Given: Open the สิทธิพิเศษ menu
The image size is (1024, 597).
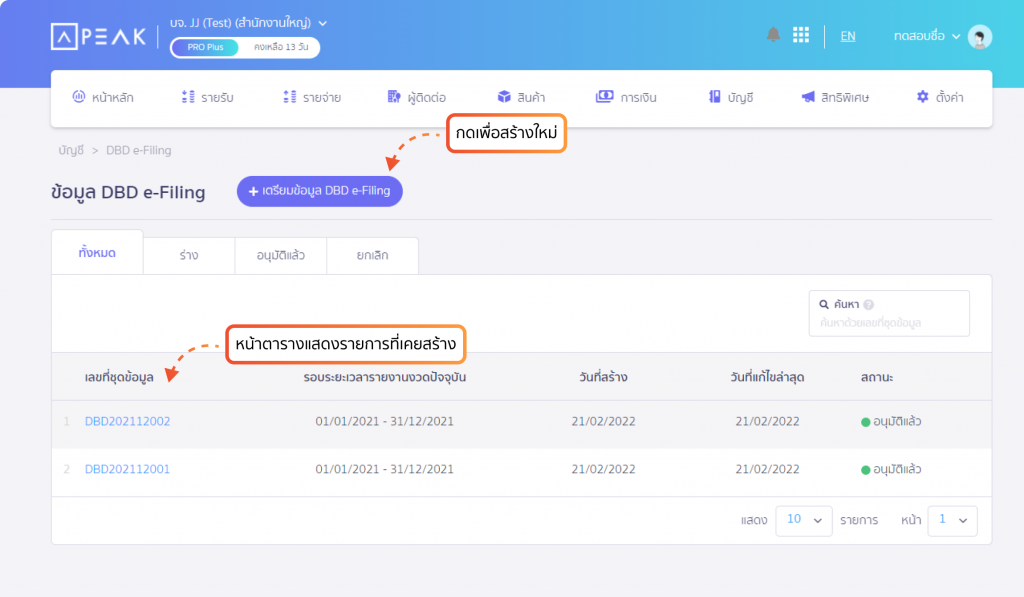Looking at the screenshot, I should click(835, 97).
